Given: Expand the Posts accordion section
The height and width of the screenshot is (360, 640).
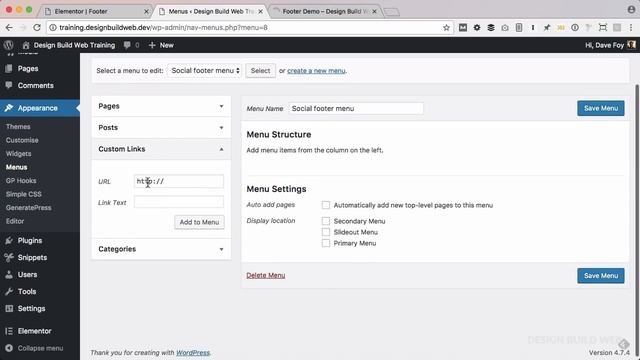Looking at the screenshot, I should 161,127.
